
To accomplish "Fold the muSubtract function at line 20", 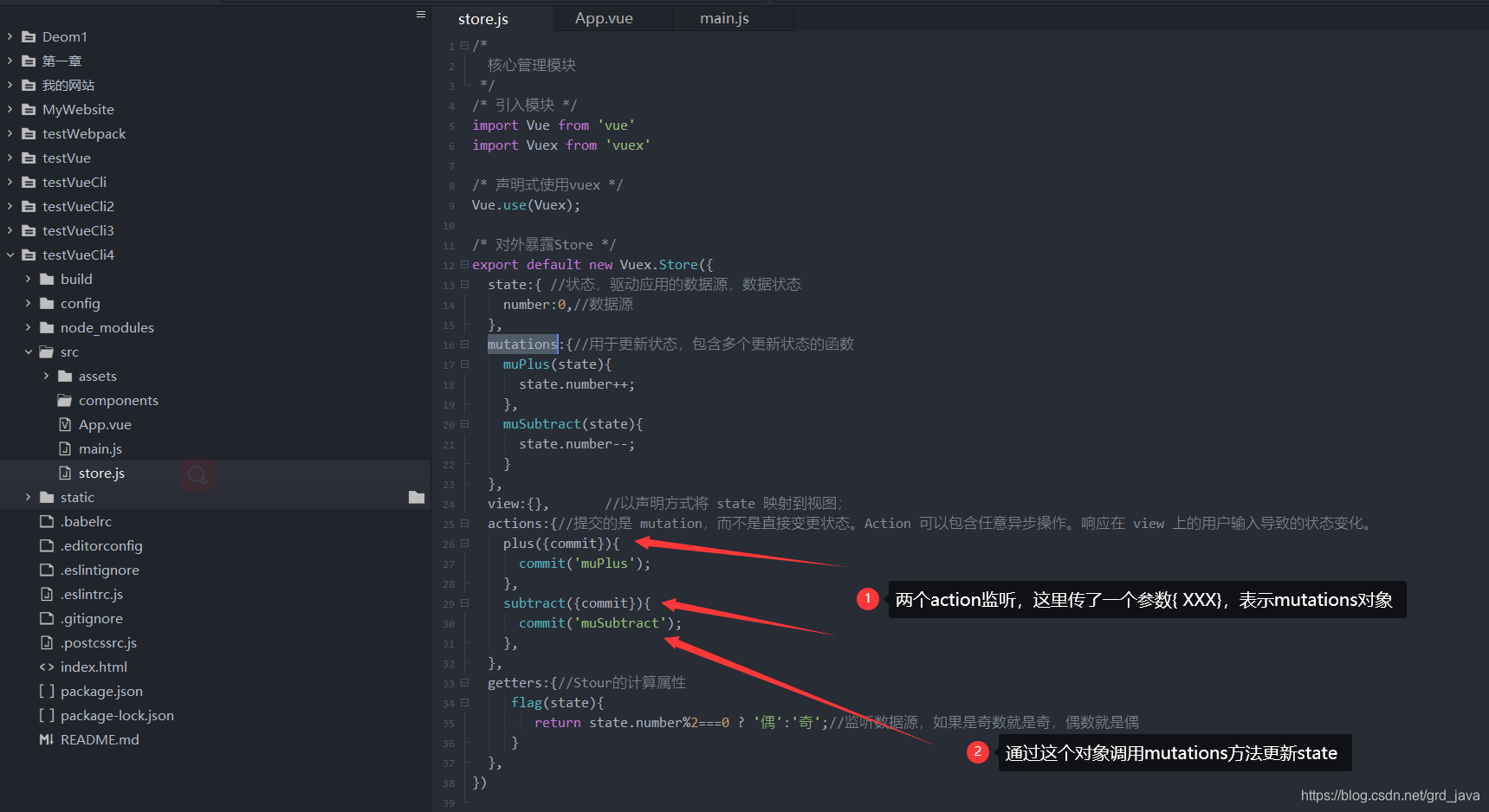I will pos(464,424).
